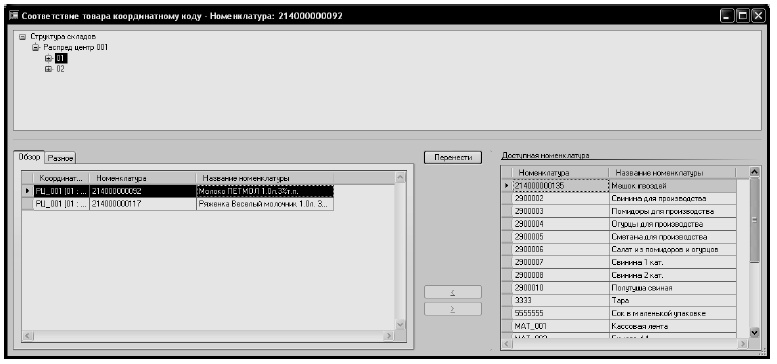Click Название номенклатуры header in left table

(x=265, y=178)
